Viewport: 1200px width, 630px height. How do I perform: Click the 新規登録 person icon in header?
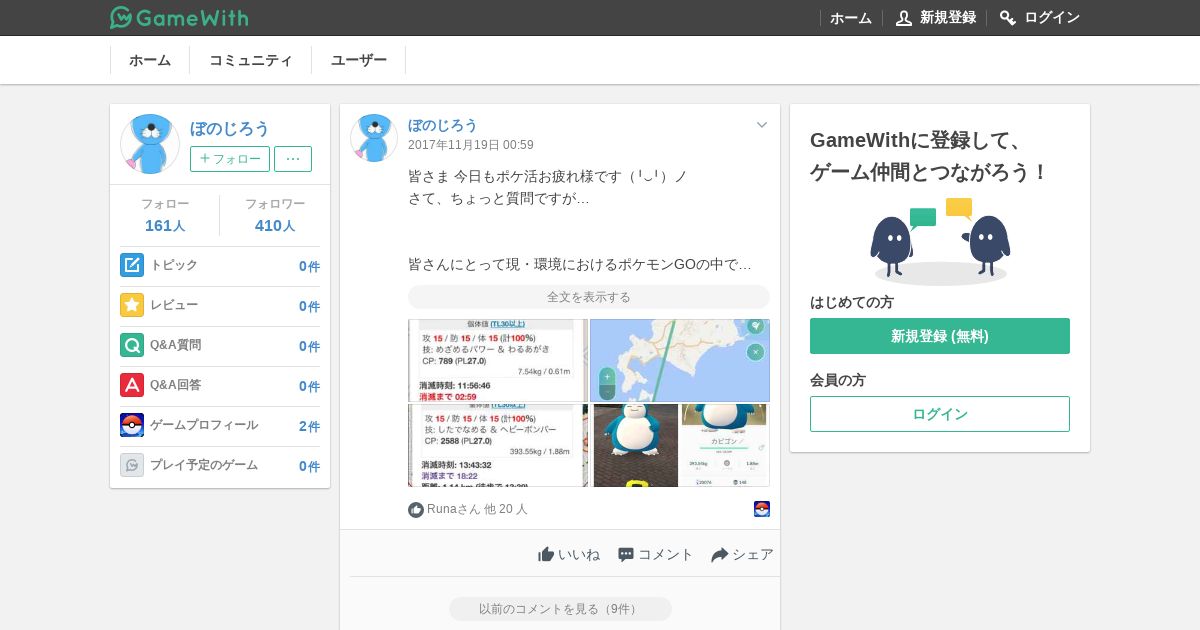904,18
